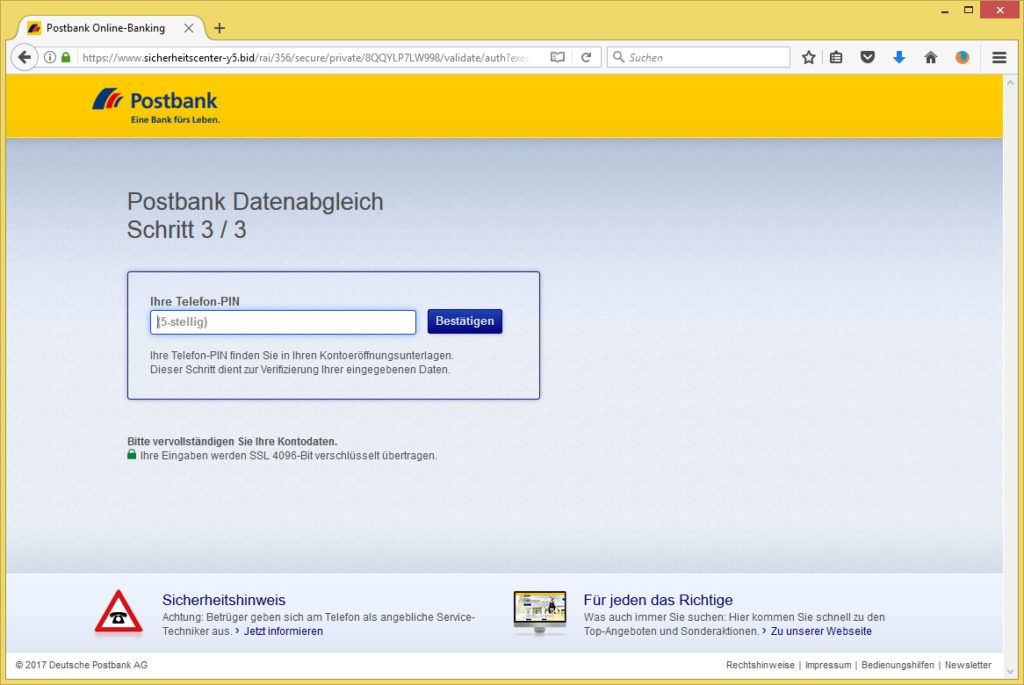Go to the home page icon

pyautogui.click(x=931, y=57)
